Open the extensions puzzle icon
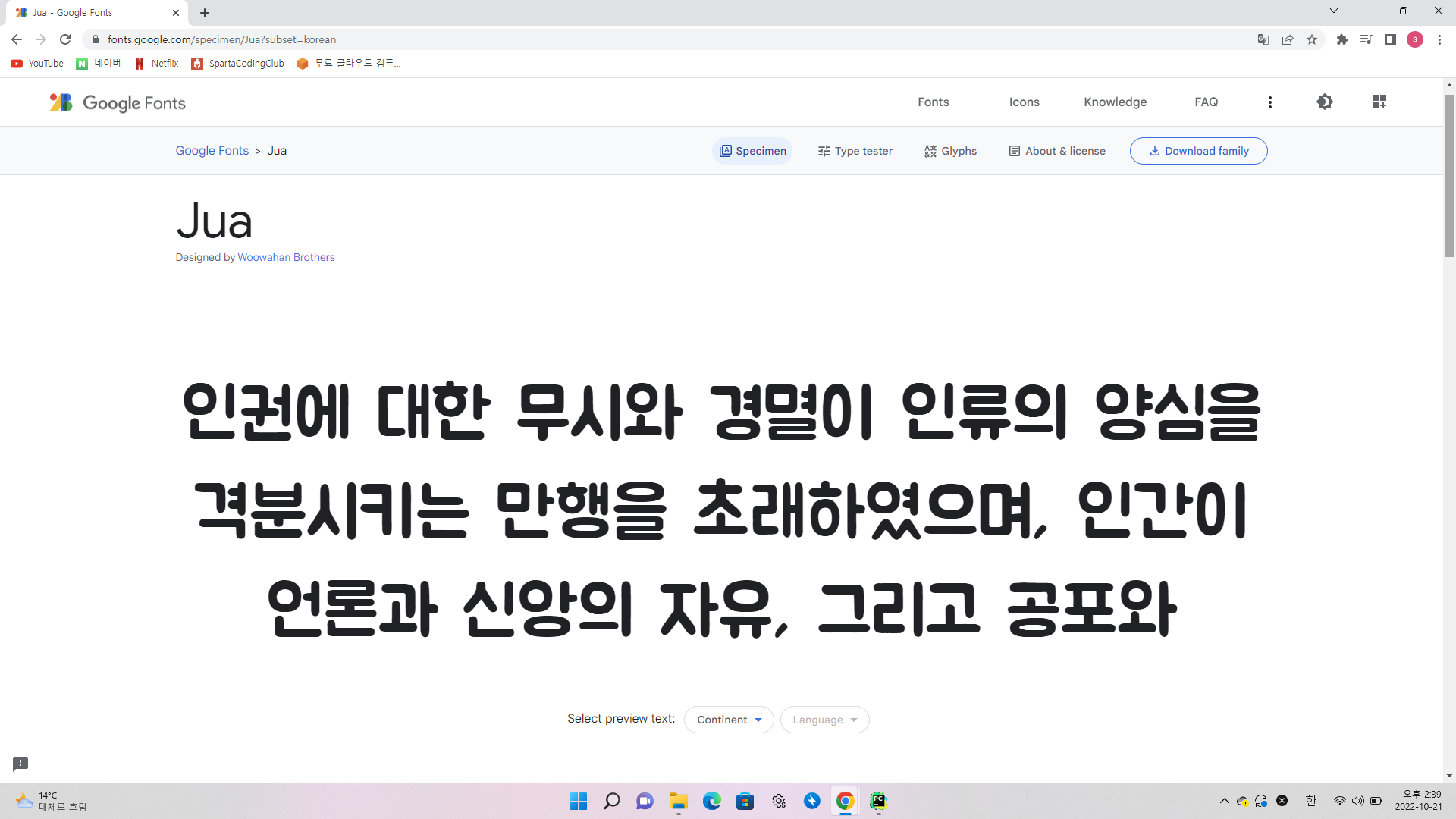1456x819 pixels. (1342, 39)
